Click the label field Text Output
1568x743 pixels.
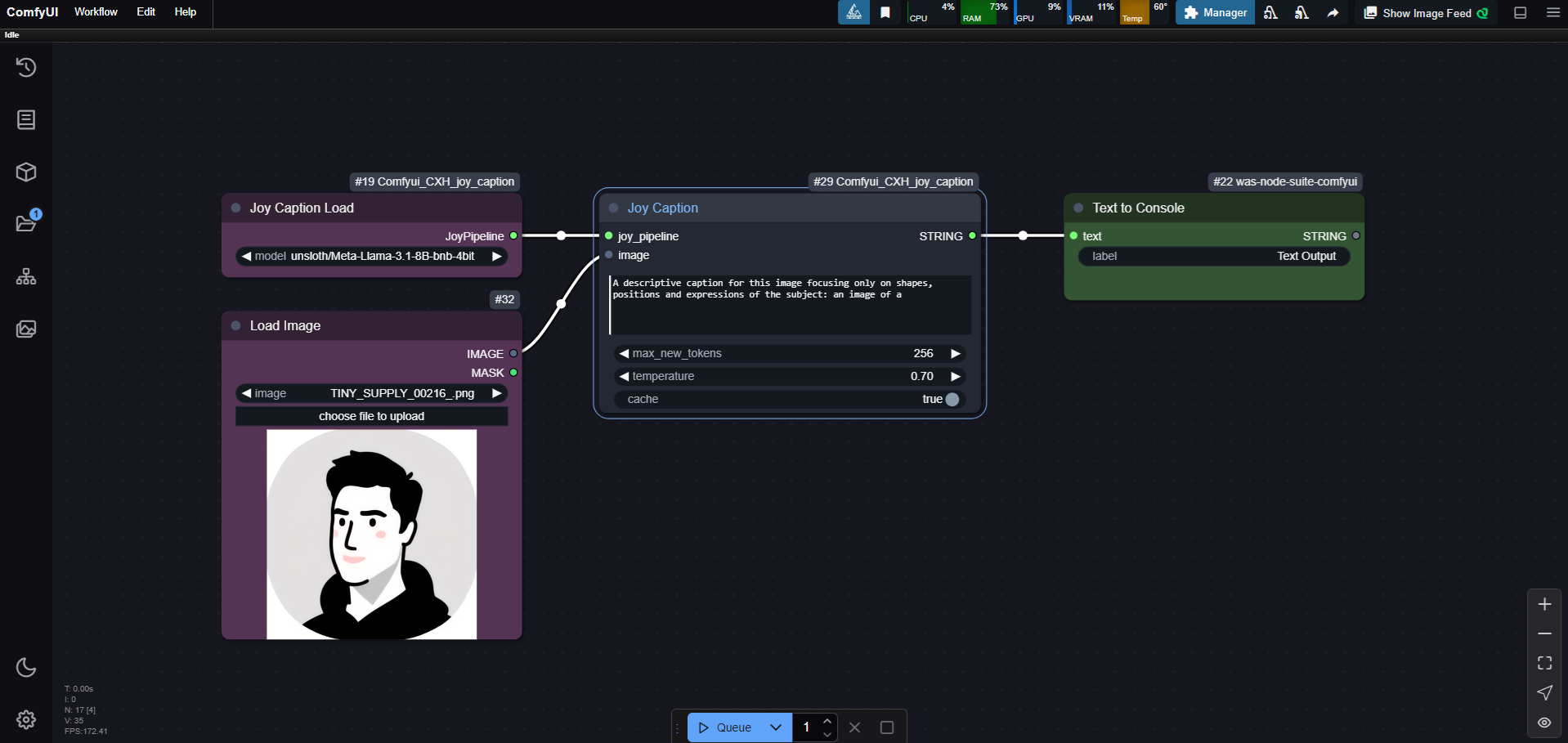pos(1214,256)
